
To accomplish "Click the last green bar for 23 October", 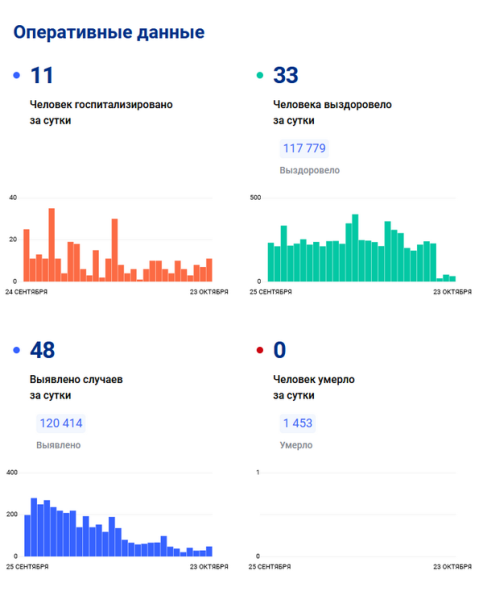I will click(x=453, y=279).
